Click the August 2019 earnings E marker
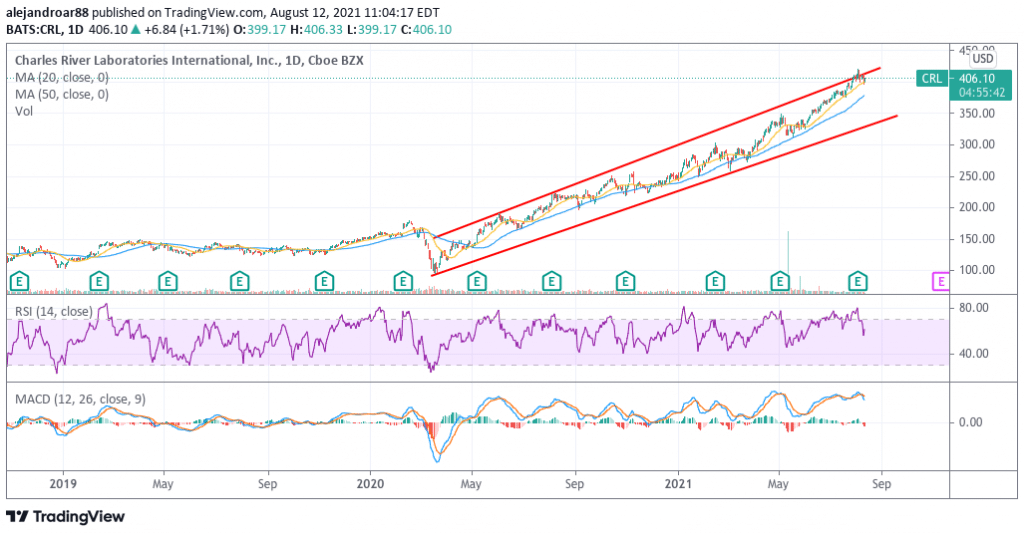The image size is (1024, 535). tap(240, 282)
